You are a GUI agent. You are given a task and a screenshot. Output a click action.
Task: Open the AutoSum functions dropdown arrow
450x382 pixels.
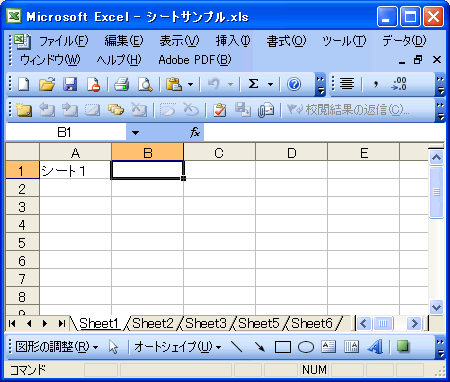(x=270, y=84)
